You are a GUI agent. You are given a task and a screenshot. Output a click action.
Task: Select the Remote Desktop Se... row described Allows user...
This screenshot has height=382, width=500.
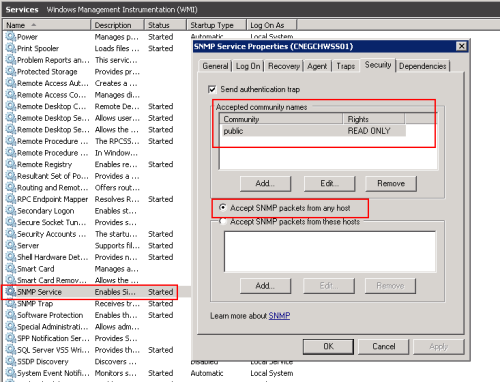click(97, 118)
